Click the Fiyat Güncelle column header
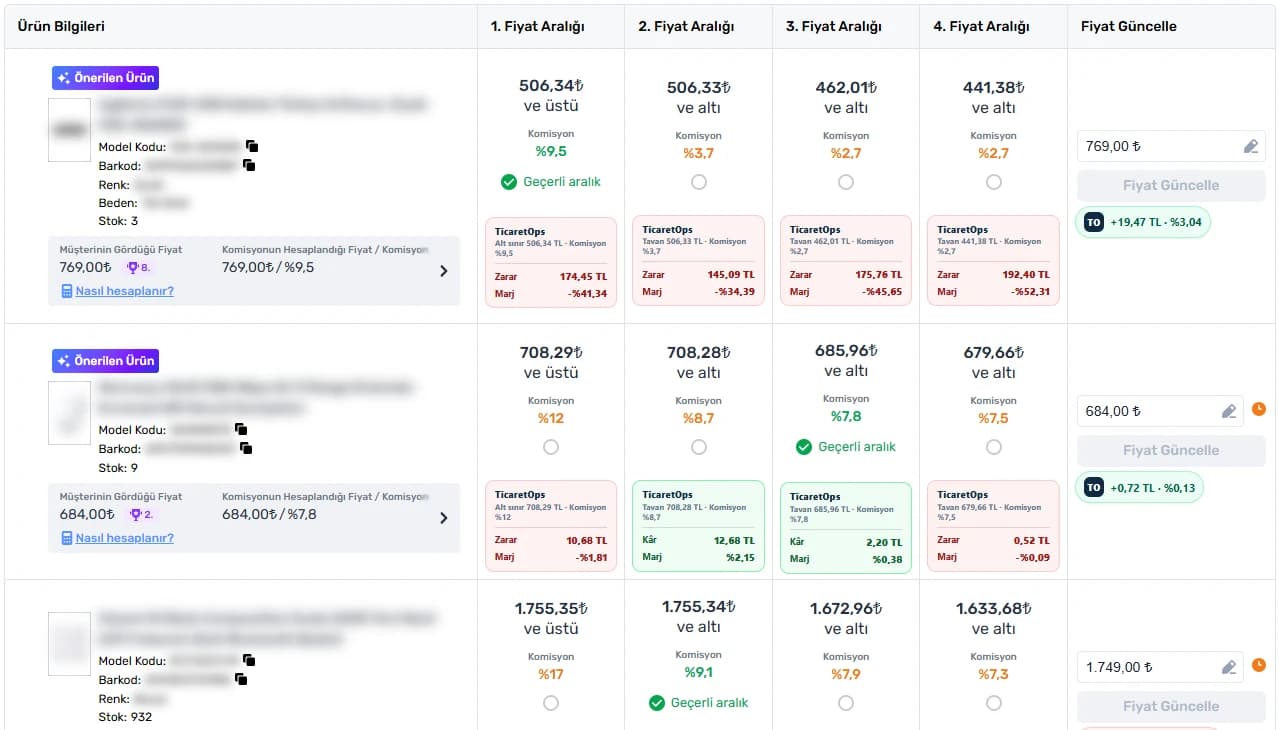The width and height of the screenshot is (1279, 730). pos(1129,26)
